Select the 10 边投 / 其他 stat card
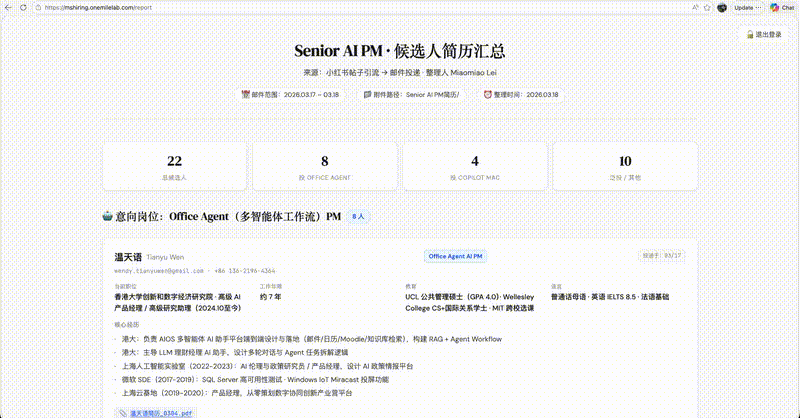Image resolution: width=800 pixels, height=418 pixels. (625, 167)
